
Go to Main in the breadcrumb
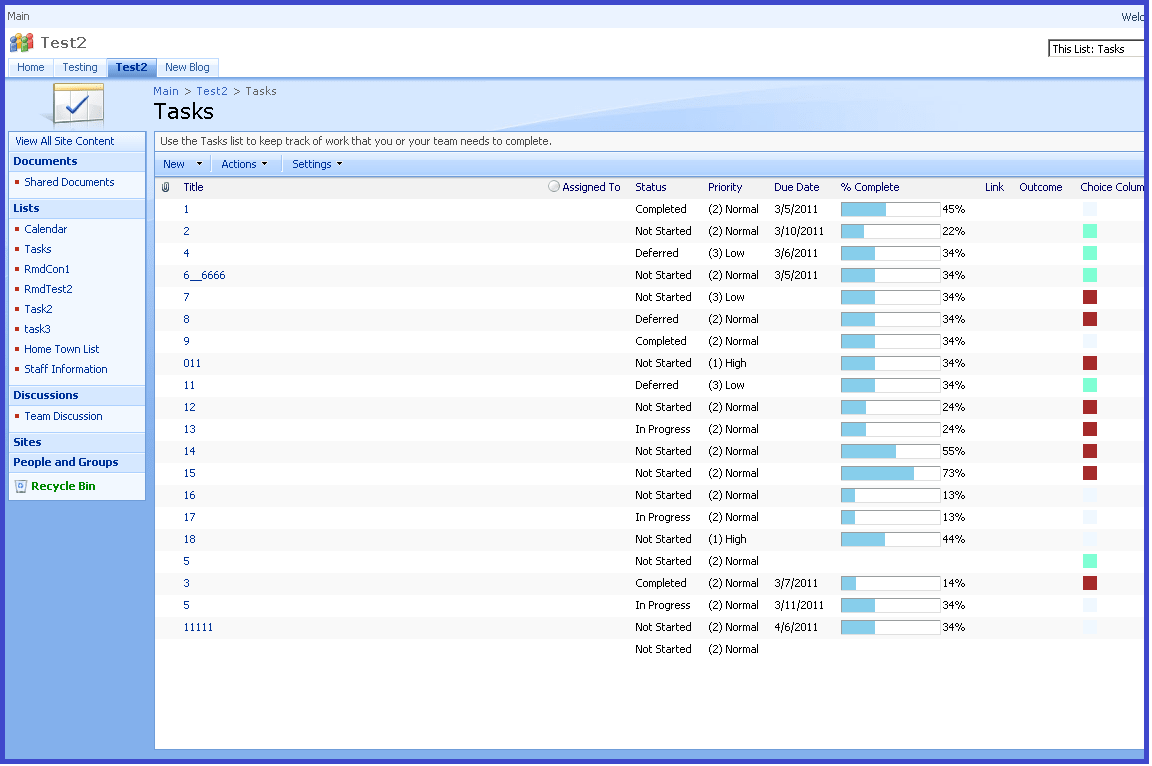pos(166,91)
